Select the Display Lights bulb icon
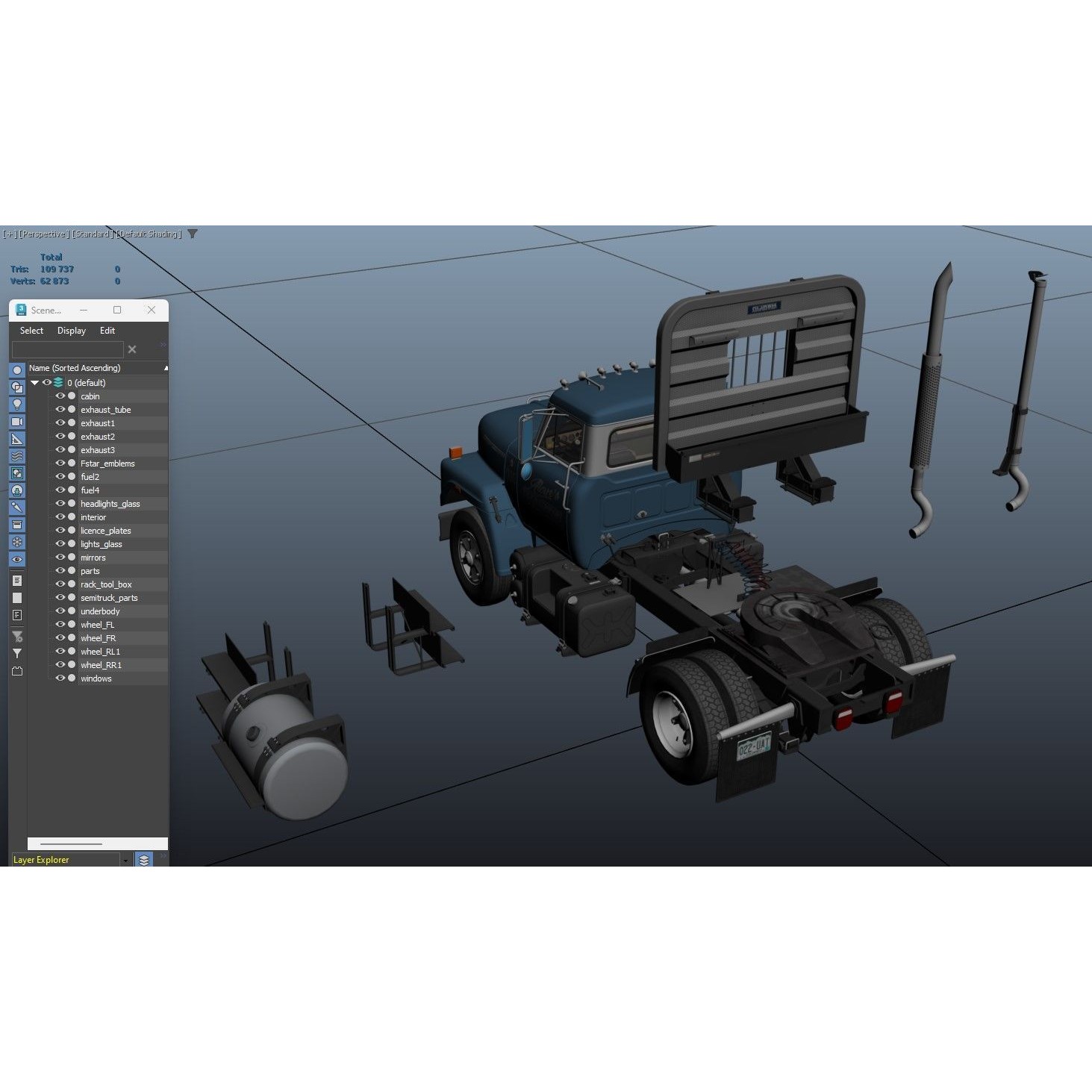 tap(17, 405)
